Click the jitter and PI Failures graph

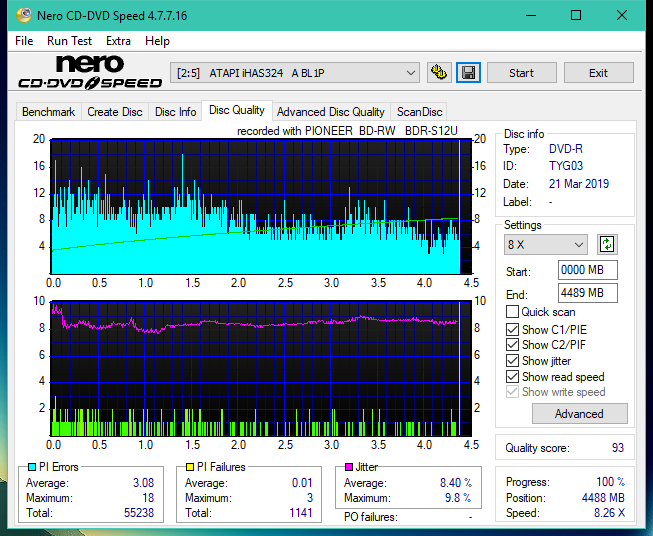click(261, 369)
